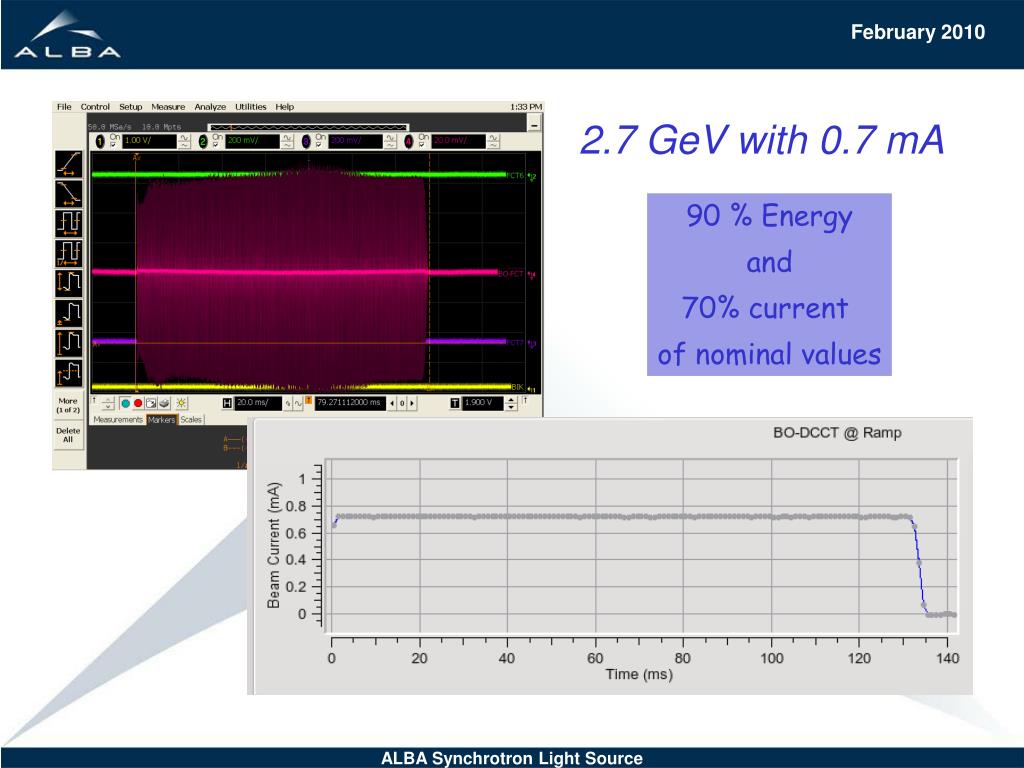The width and height of the screenshot is (1024, 768).
Task: Click the clear display icon beside single acquisition
Action: tap(165, 404)
